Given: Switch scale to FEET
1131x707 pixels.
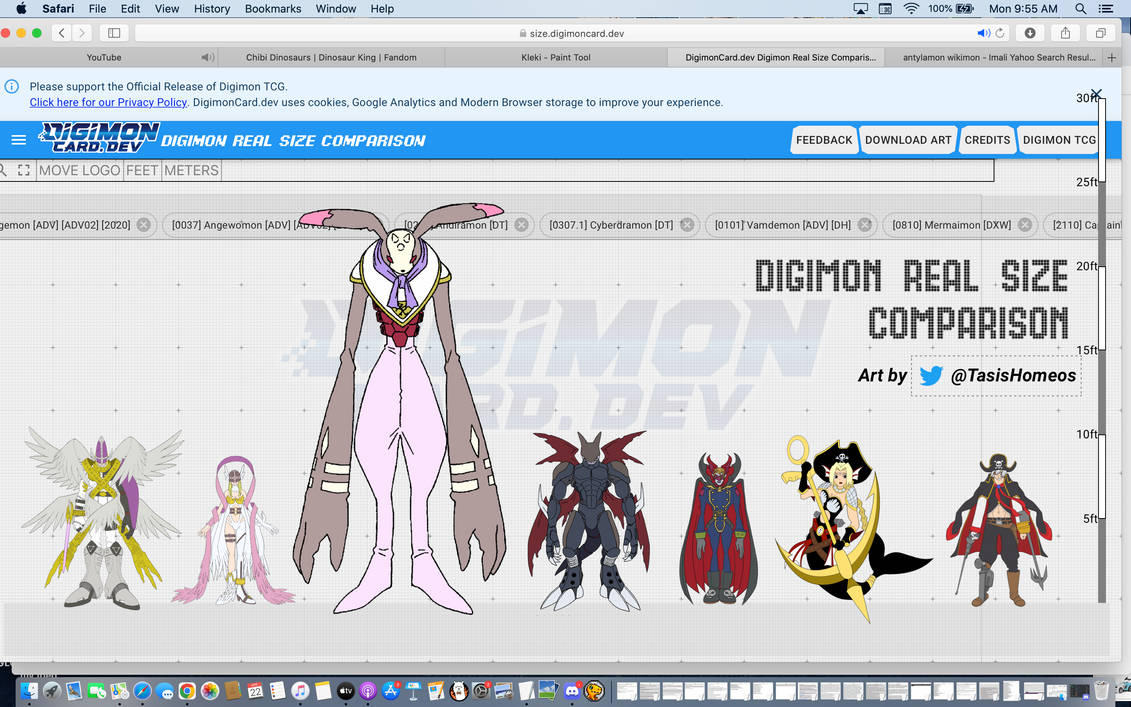Looking at the screenshot, I should click(x=142, y=170).
